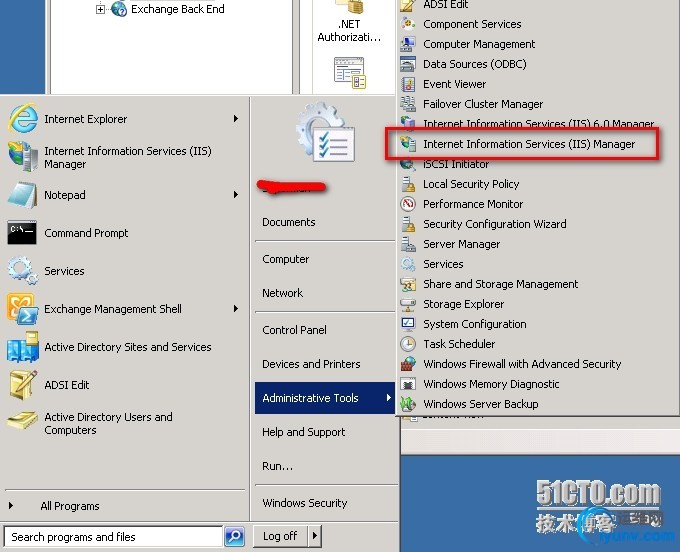Click Event Viewer icon
680x552 pixels.
[408, 84]
